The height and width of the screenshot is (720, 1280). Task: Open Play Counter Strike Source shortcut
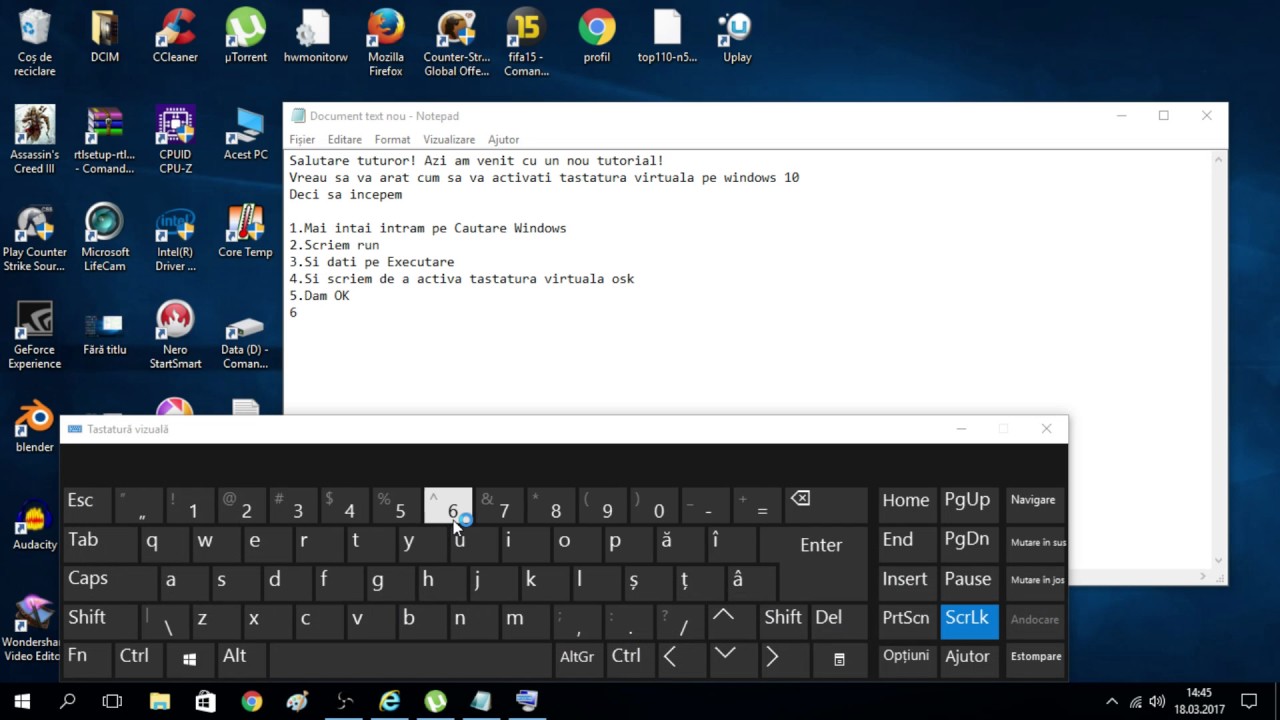point(35,237)
